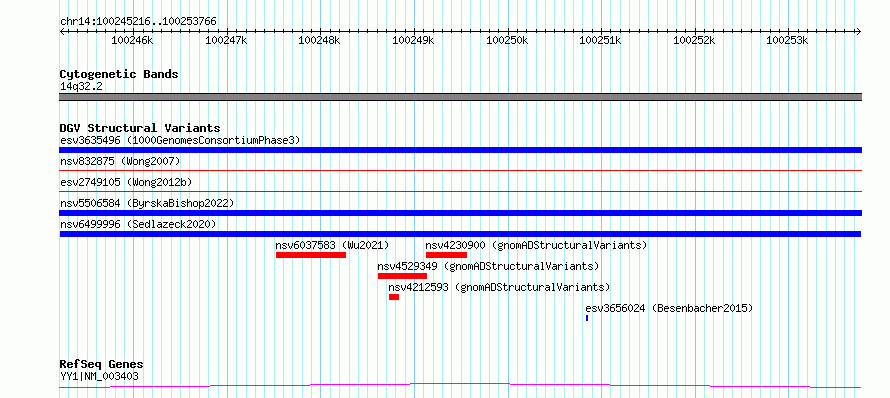The image size is (890, 398).
Task: Click the nsv4230900 gnomAD label
Action: click(537, 245)
